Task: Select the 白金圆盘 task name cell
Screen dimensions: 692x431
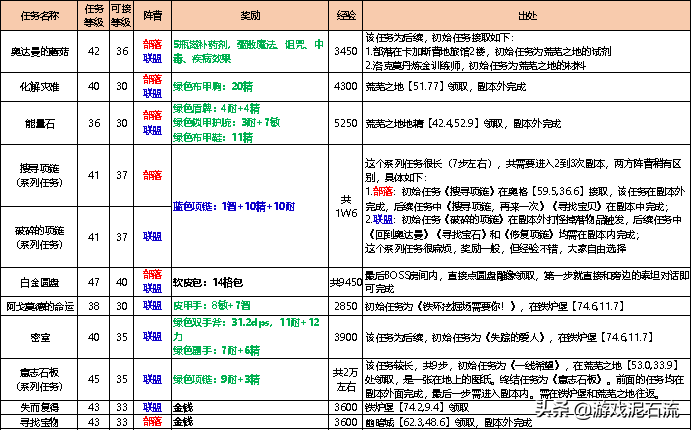Action: (39, 282)
